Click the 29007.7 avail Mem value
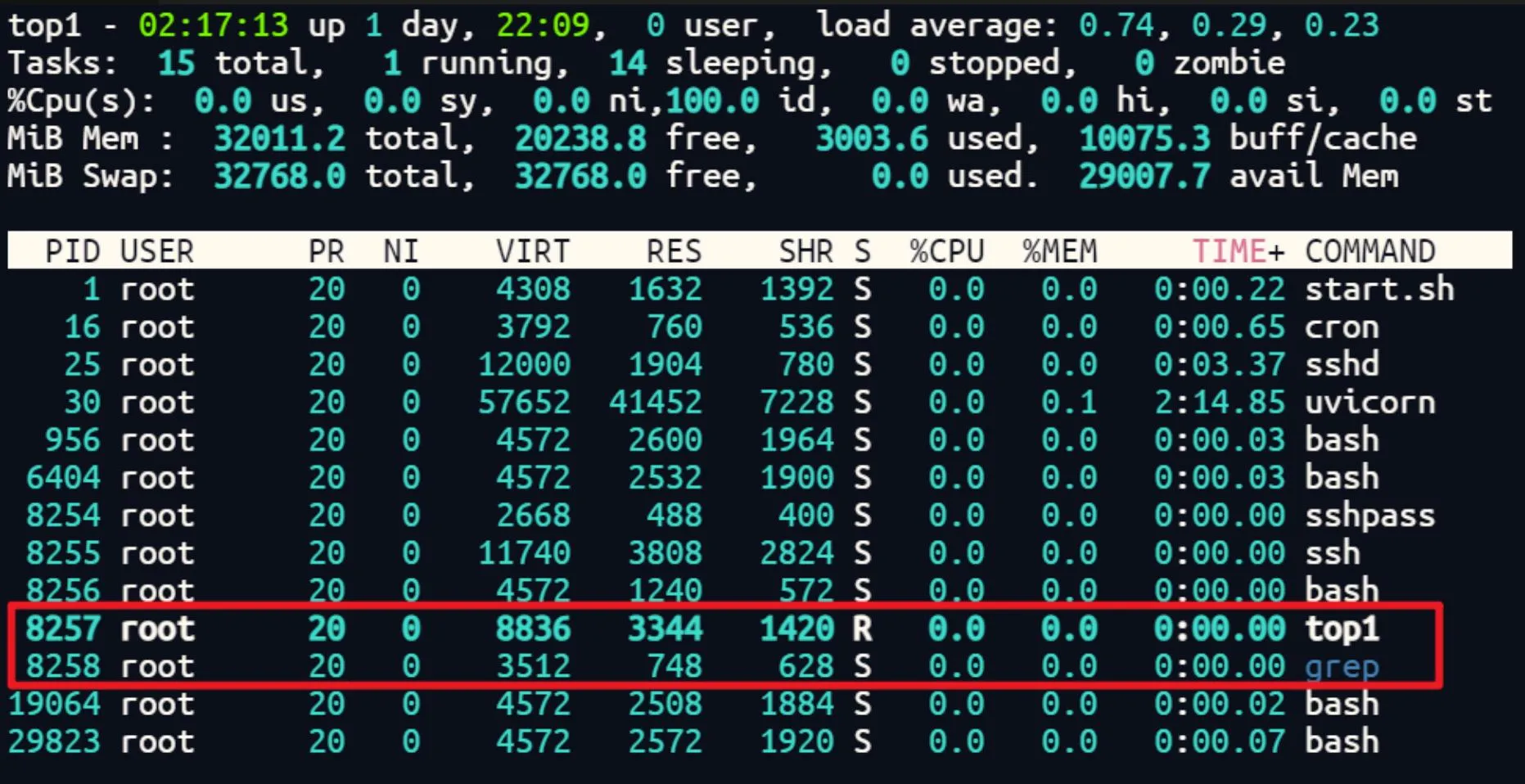Image resolution: width=1525 pixels, height=784 pixels. click(x=1144, y=176)
